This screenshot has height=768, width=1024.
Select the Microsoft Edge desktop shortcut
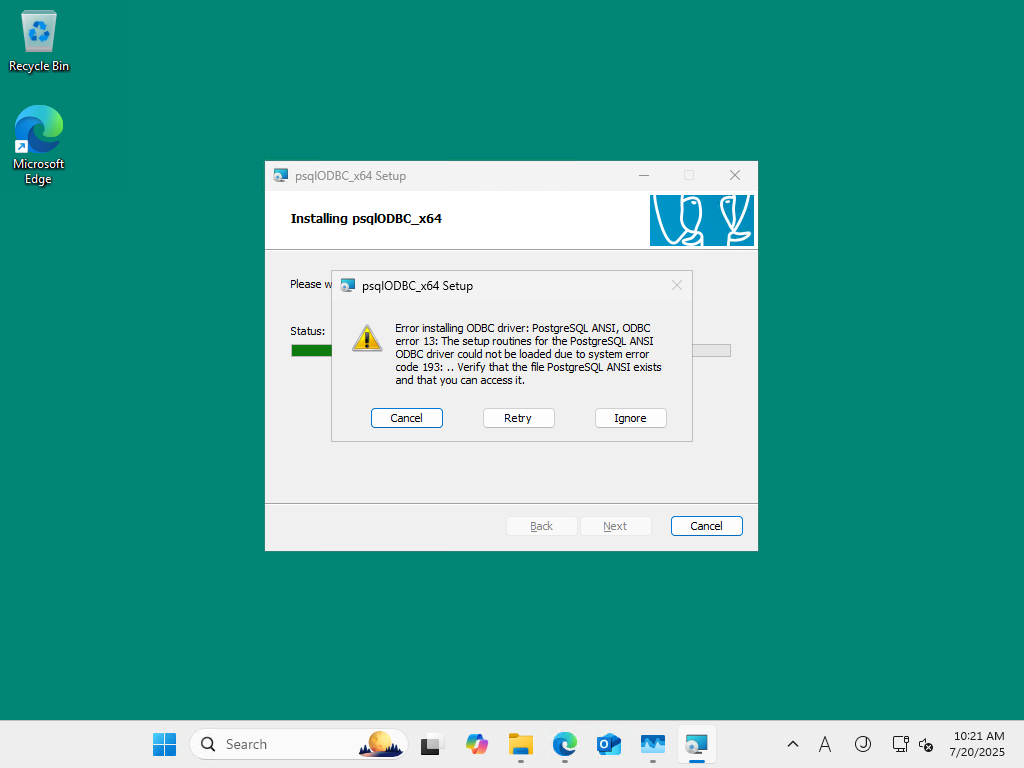coord(39,145)
